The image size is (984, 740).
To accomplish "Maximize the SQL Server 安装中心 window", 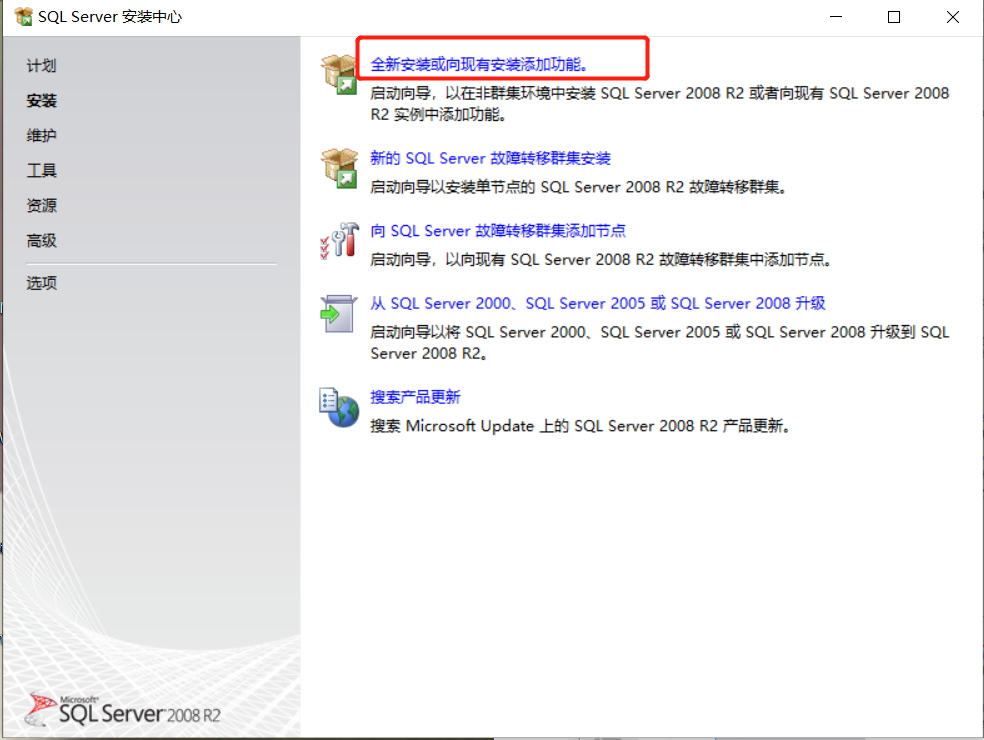I will (x=894, y=17).
